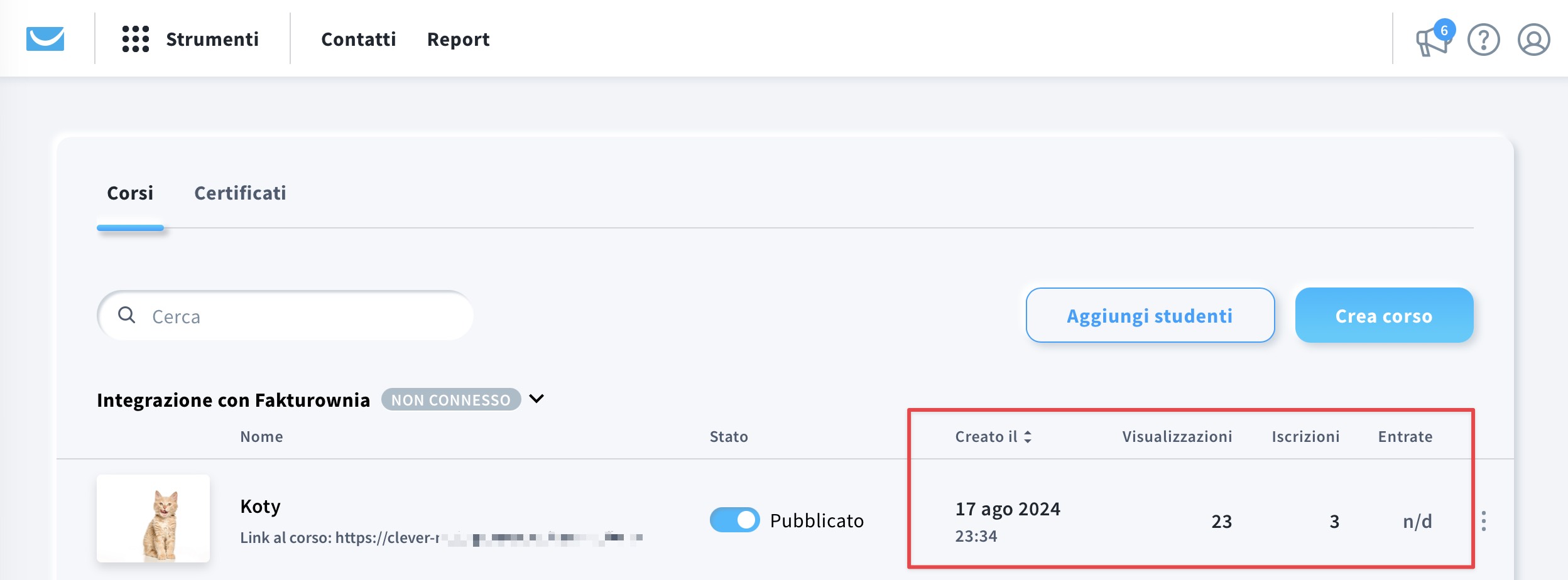Image resolution: width=1568 pixels, height=580 pixels.
Task: Open the help question mark icon
Action: (x=1484, y=40)
